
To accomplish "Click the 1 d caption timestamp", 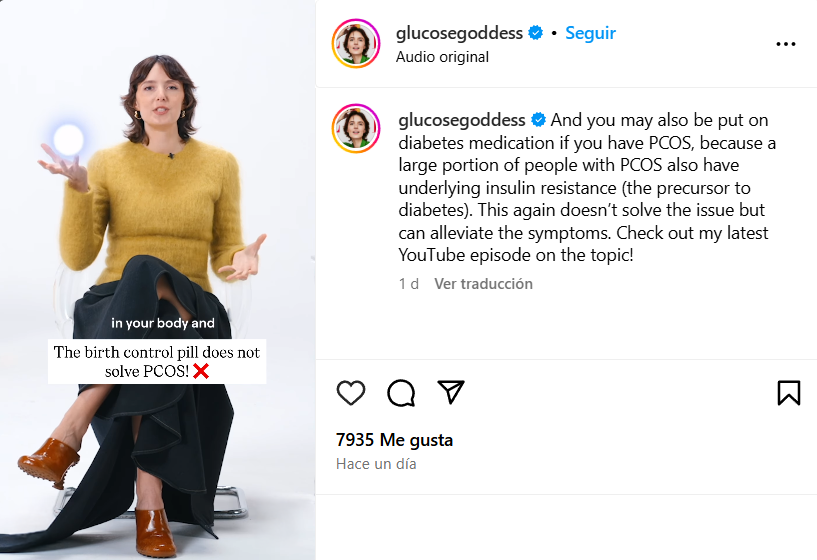I will point(409,284).
